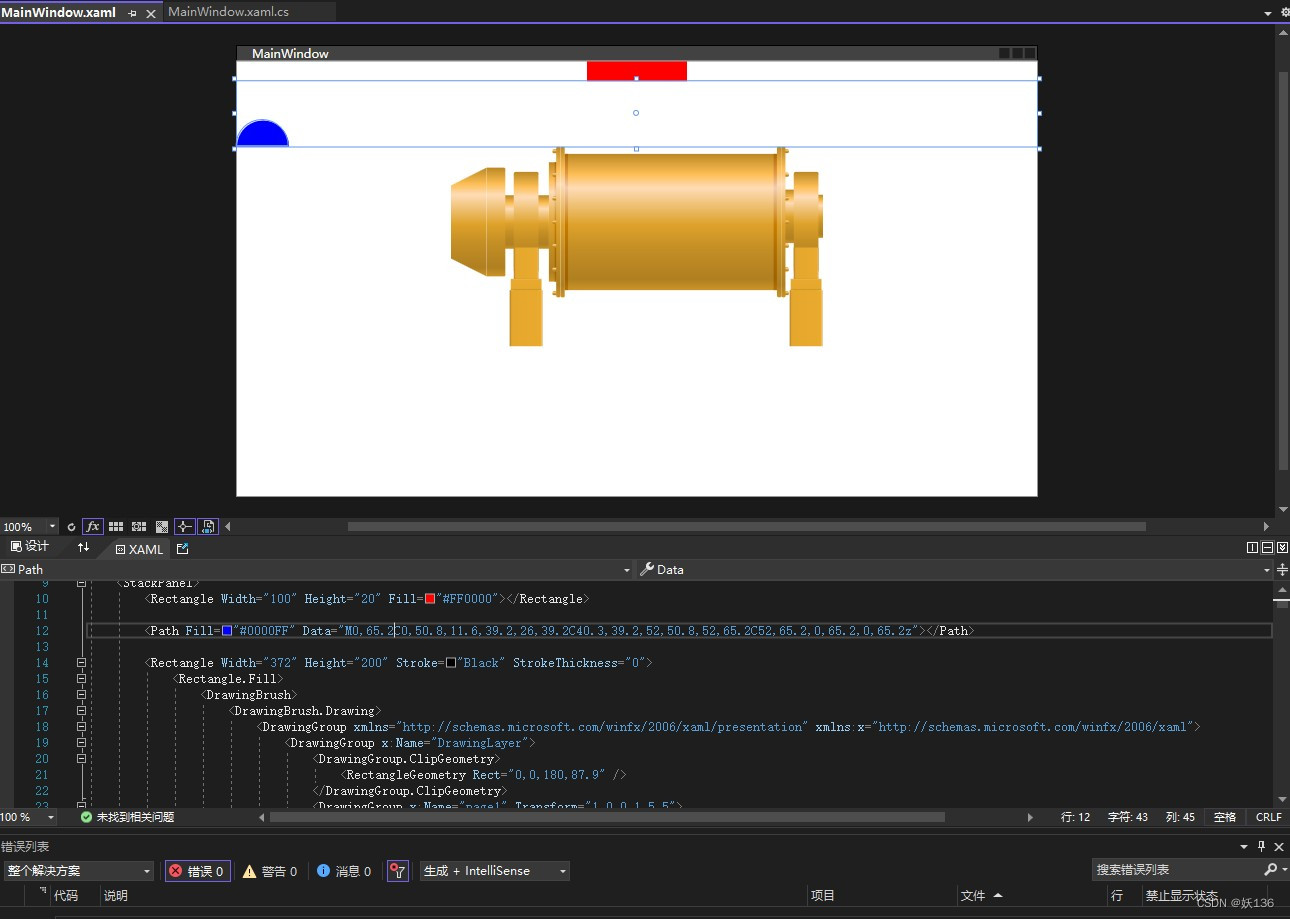
Task: Show the snap grid in the designer
Action: (x=116, y=527)
